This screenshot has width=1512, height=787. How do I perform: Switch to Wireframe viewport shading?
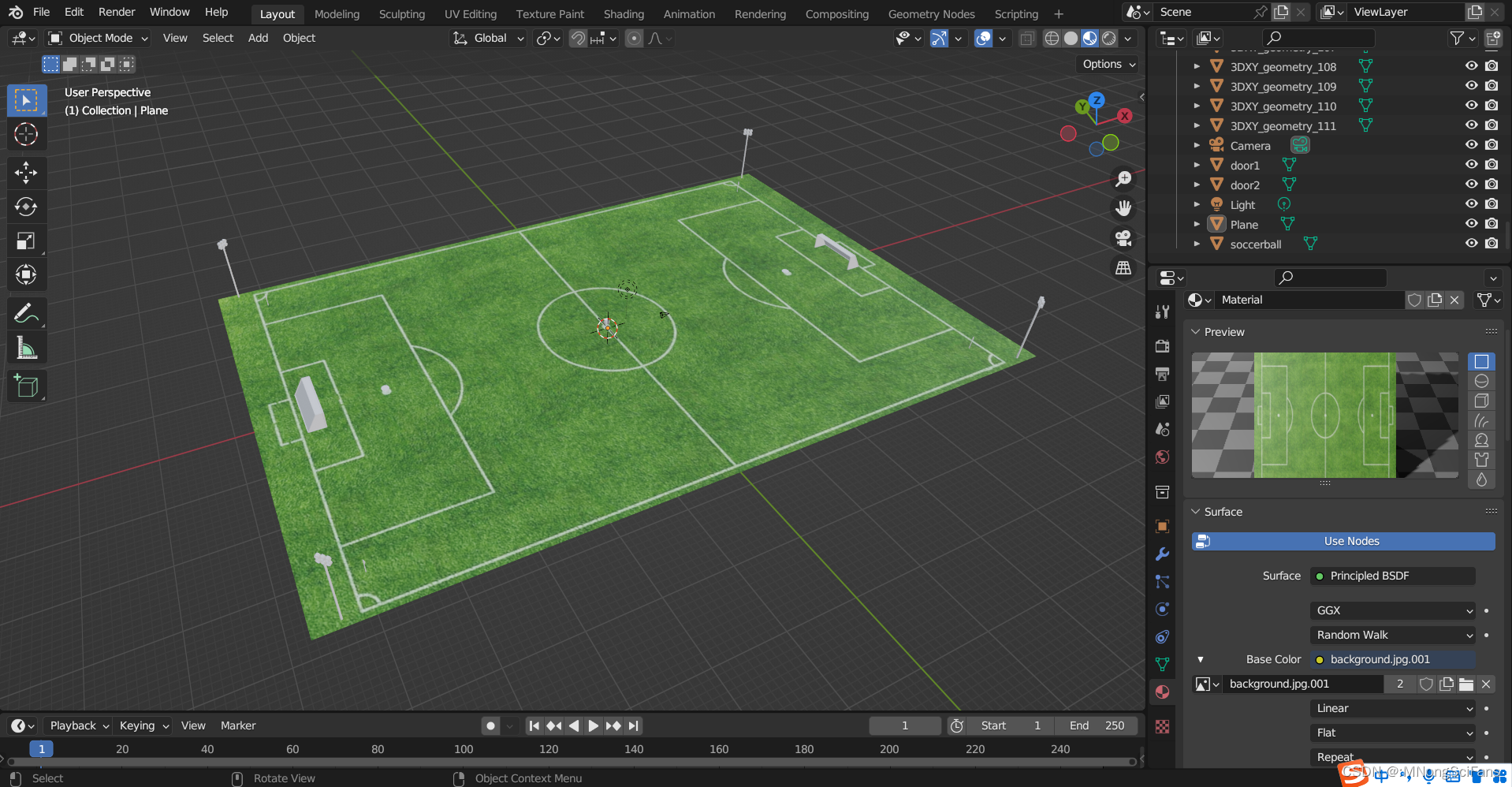[1052, 38]
